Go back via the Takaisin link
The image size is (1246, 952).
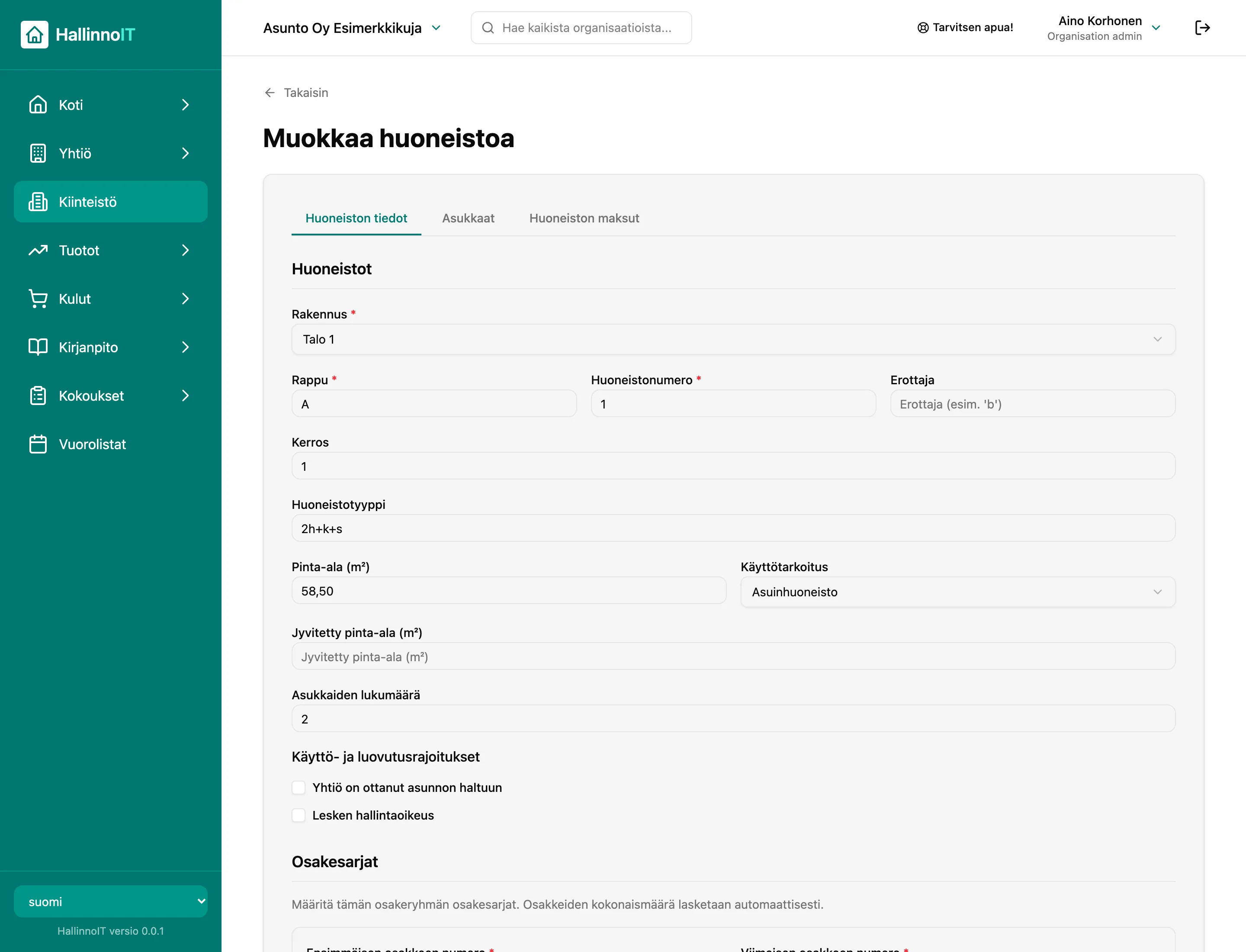296,92
